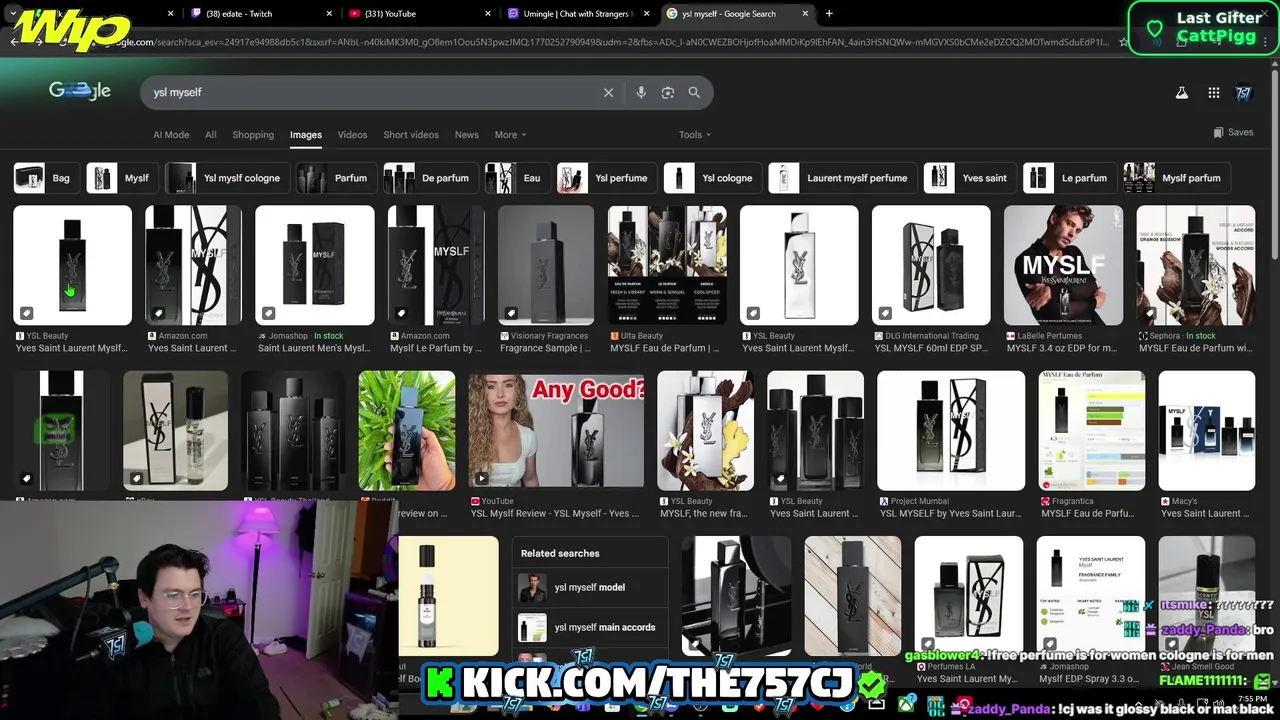Screen dimensions: 1280x720
Task: Filter images by Myslf parfum chip
Action: [1176, 178]
